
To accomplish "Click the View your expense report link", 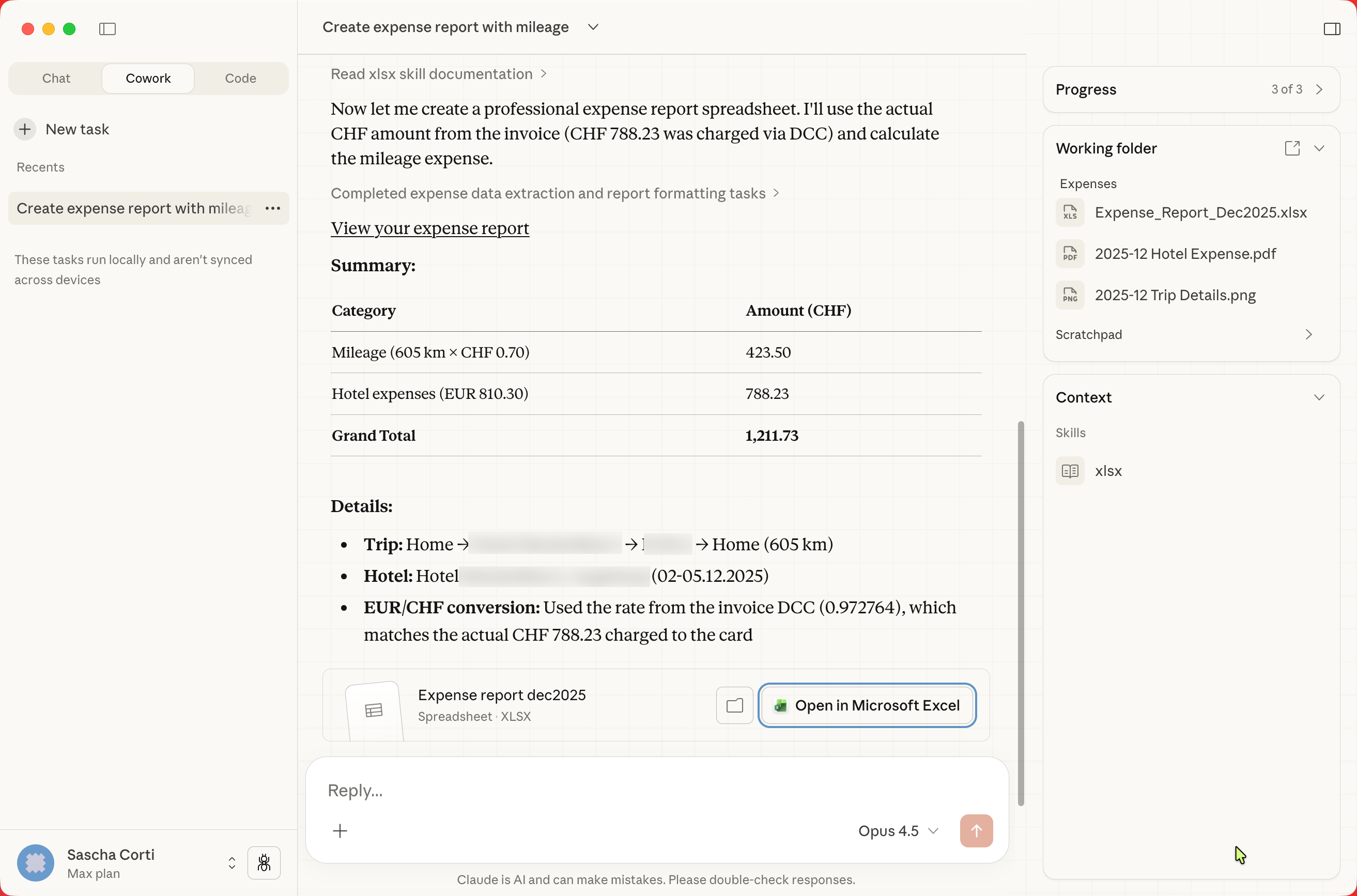I will point(429,228).
